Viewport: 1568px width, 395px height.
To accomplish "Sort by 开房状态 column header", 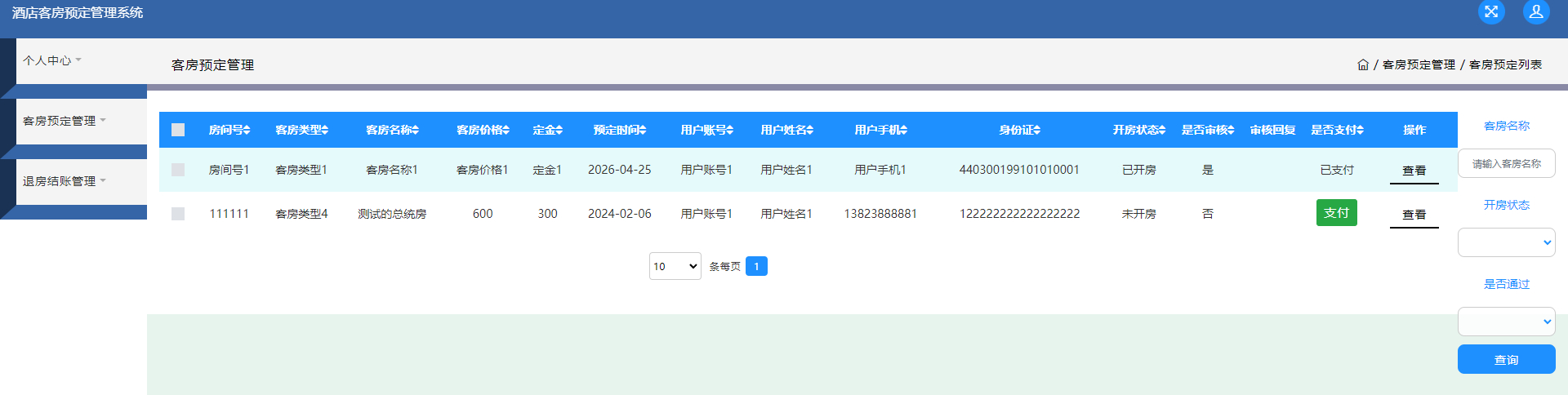I will click(1138, 130).
